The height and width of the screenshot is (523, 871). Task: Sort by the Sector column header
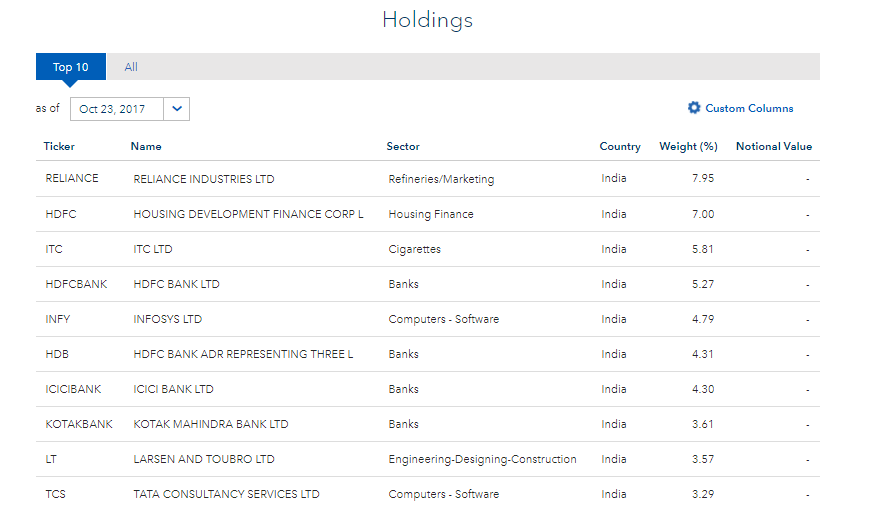(x=403, y=146)
